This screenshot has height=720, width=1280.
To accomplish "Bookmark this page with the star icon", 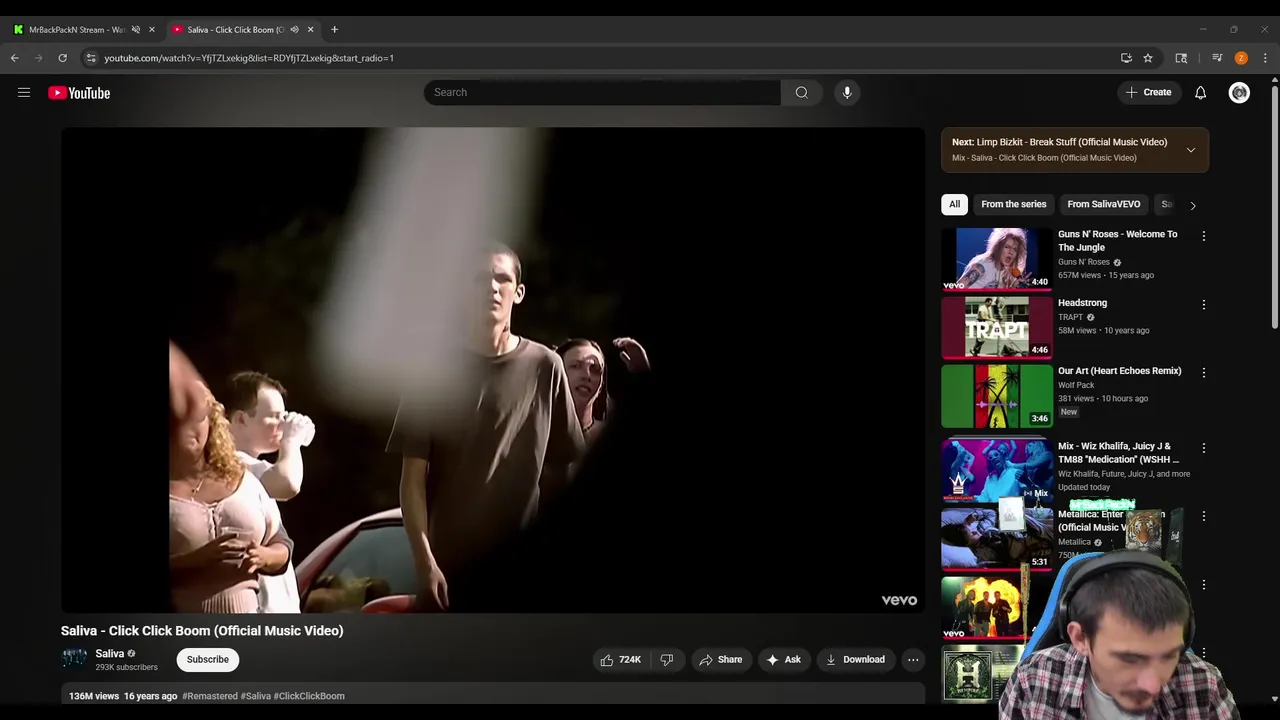I will click(1148, 58).
